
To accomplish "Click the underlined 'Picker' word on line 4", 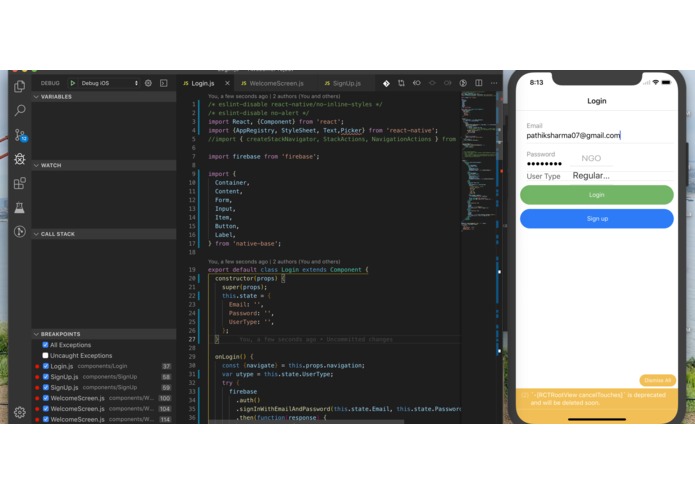I will pyautogui.click(x=351, y=131).
